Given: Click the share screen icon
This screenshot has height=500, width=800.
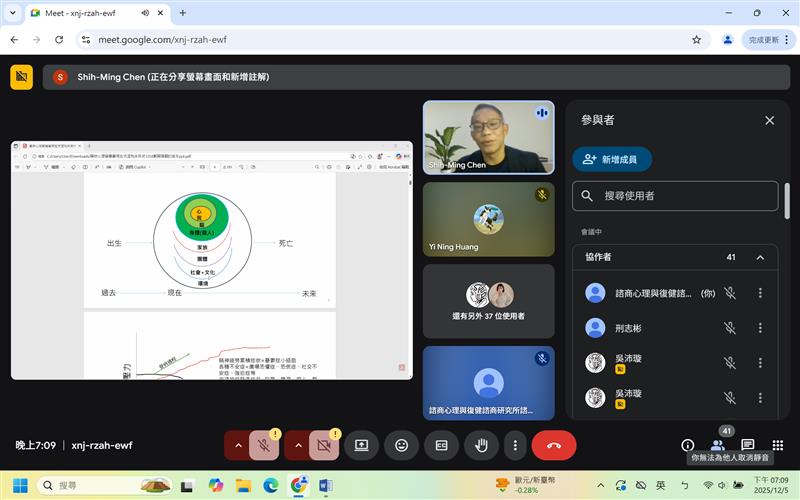Looking at the screenshot, I should click(361, 445).
